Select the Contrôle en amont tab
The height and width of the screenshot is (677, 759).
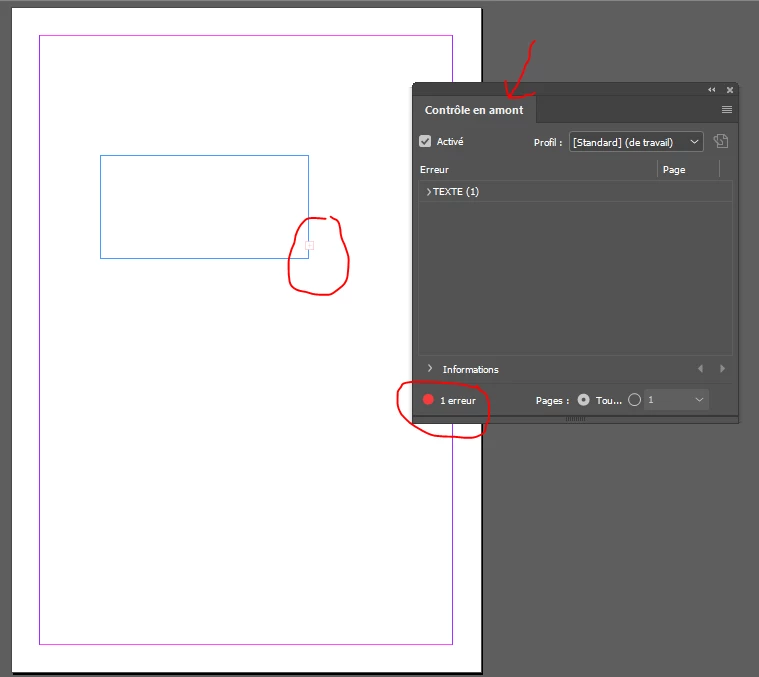point(474,110)
